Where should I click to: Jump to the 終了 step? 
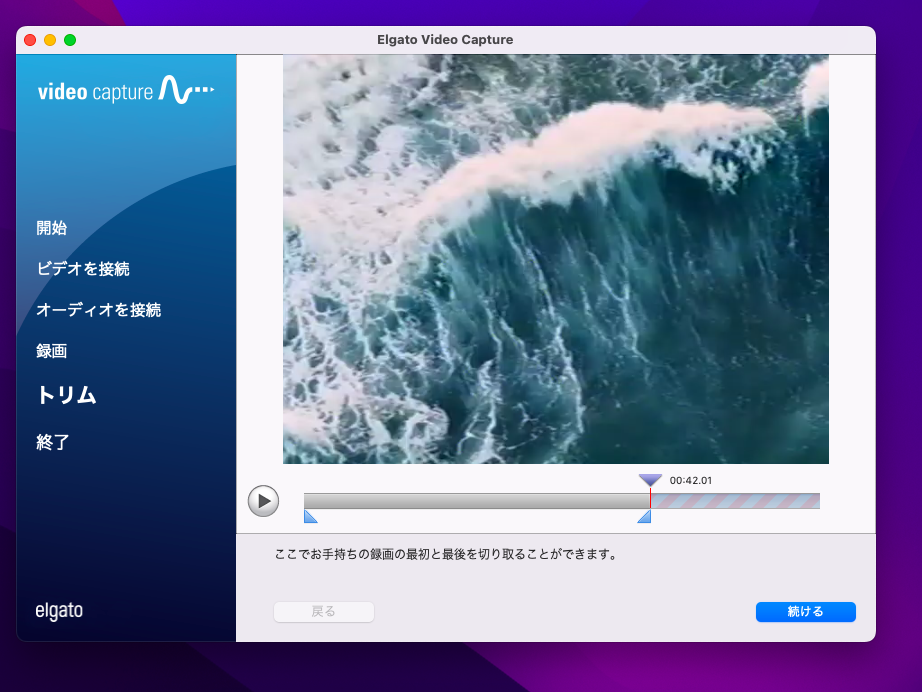click(53, 442)
